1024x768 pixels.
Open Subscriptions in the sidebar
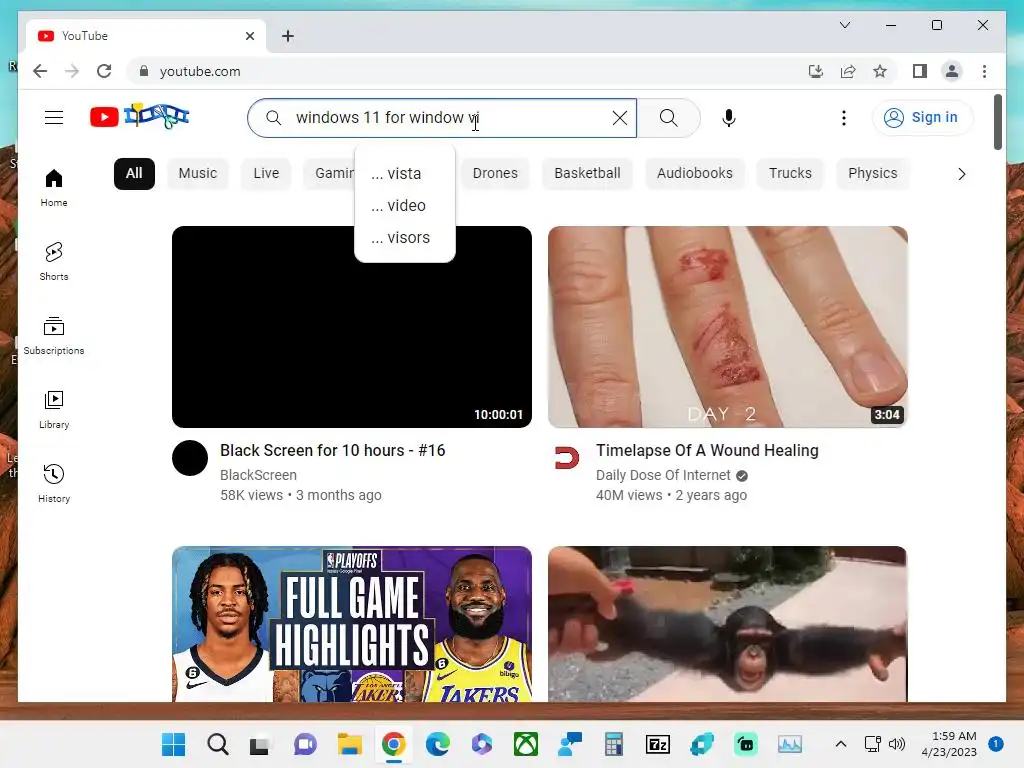coord(54,336)
